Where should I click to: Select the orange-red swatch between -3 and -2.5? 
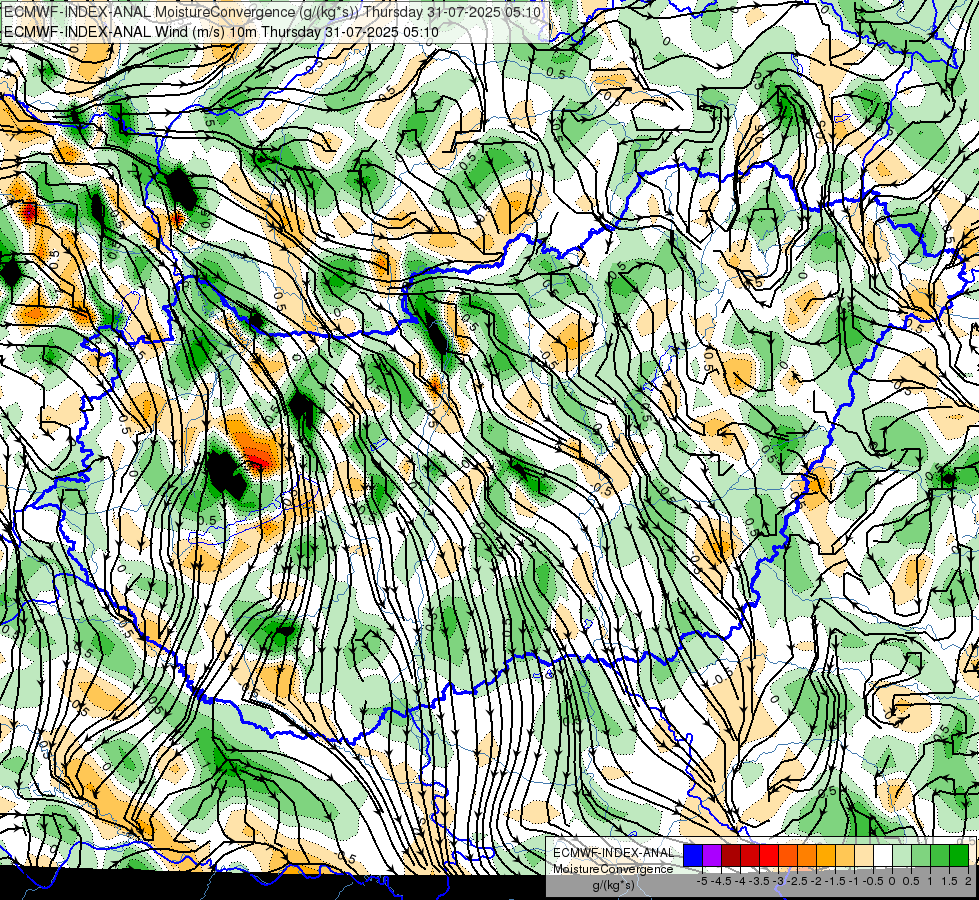click(x=788, y=855)
